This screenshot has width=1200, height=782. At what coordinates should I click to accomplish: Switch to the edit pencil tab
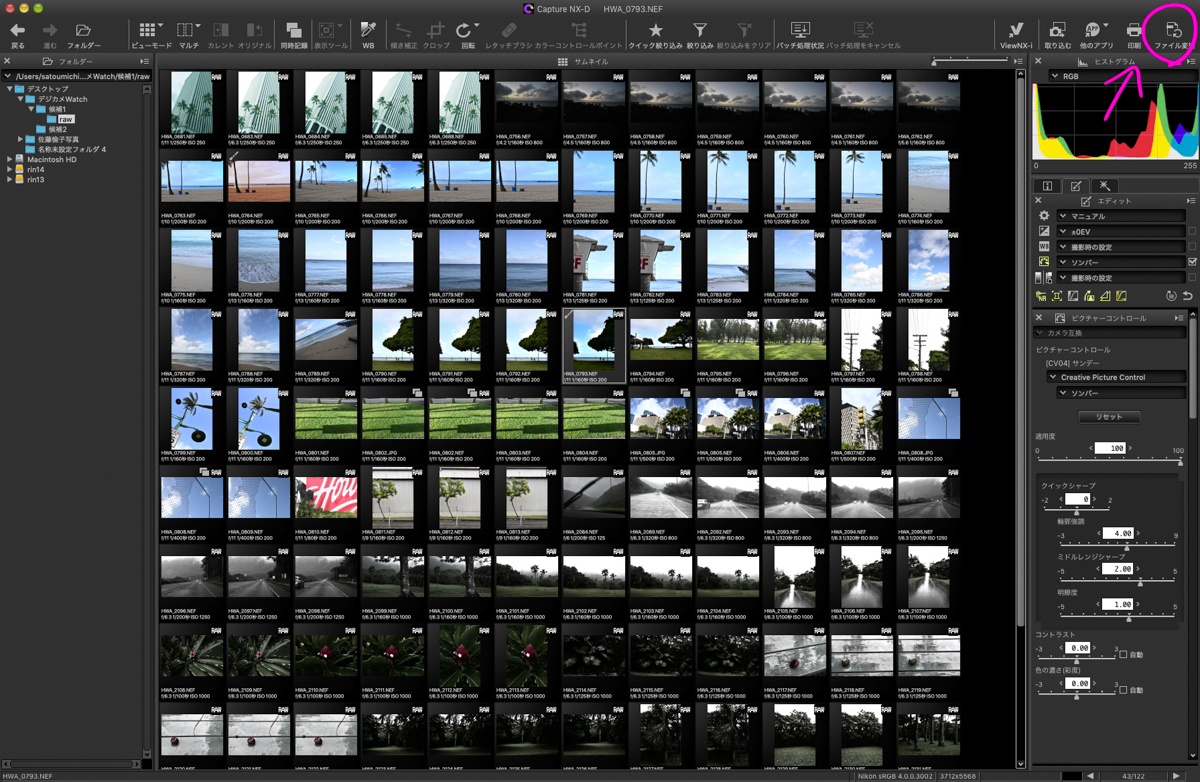coord(1076,186)
